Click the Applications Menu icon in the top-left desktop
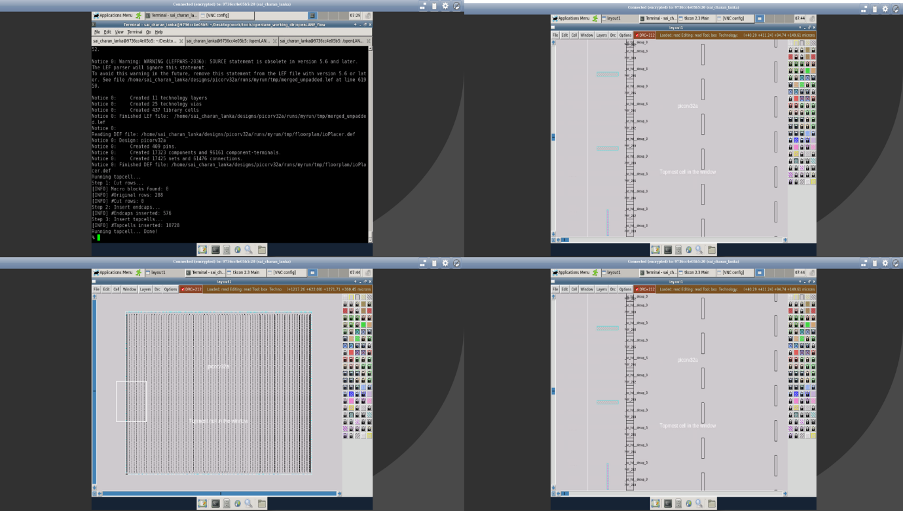This screenshot has height=512, width=904. (x=109, y=16)
